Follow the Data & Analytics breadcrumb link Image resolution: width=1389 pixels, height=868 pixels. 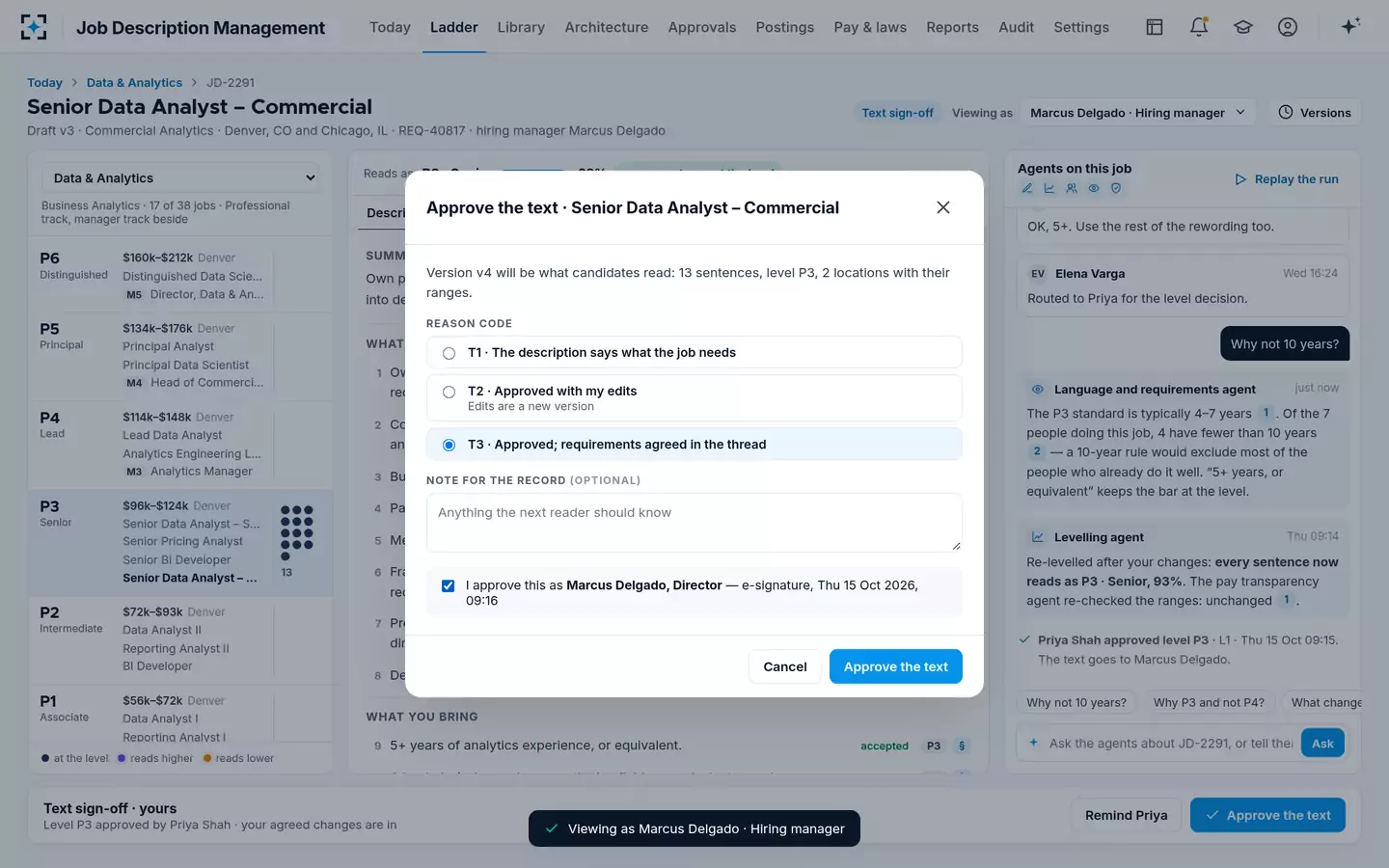134,83
